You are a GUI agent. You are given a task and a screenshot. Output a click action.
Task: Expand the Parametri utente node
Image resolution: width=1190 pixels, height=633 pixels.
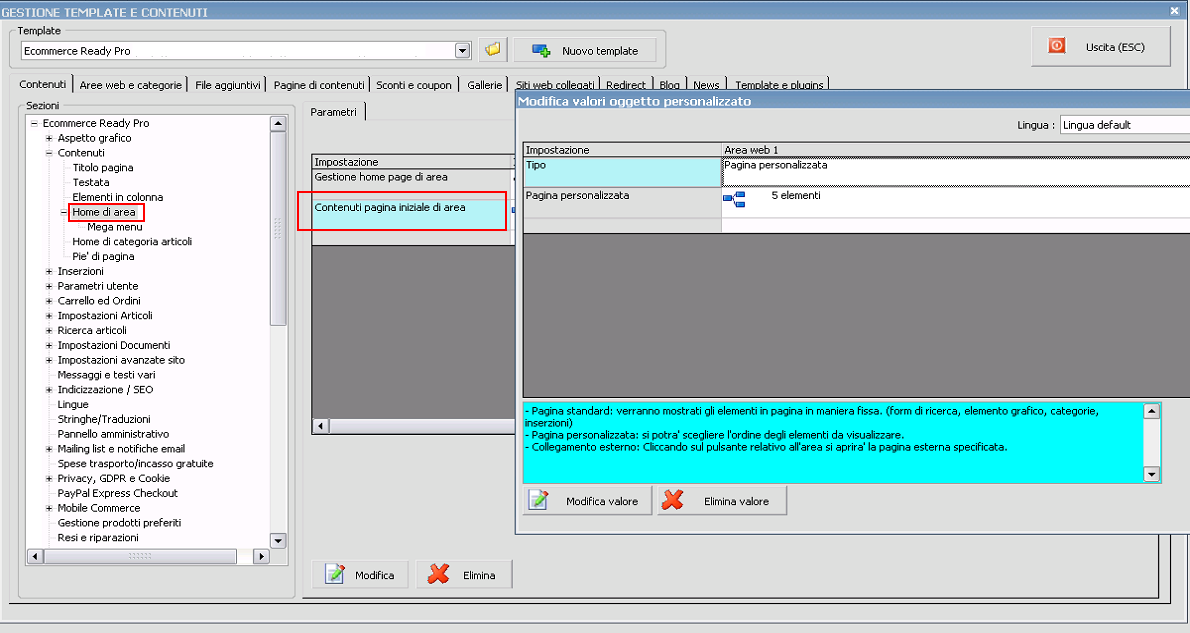pyautogui.click(x=49, y=286)
